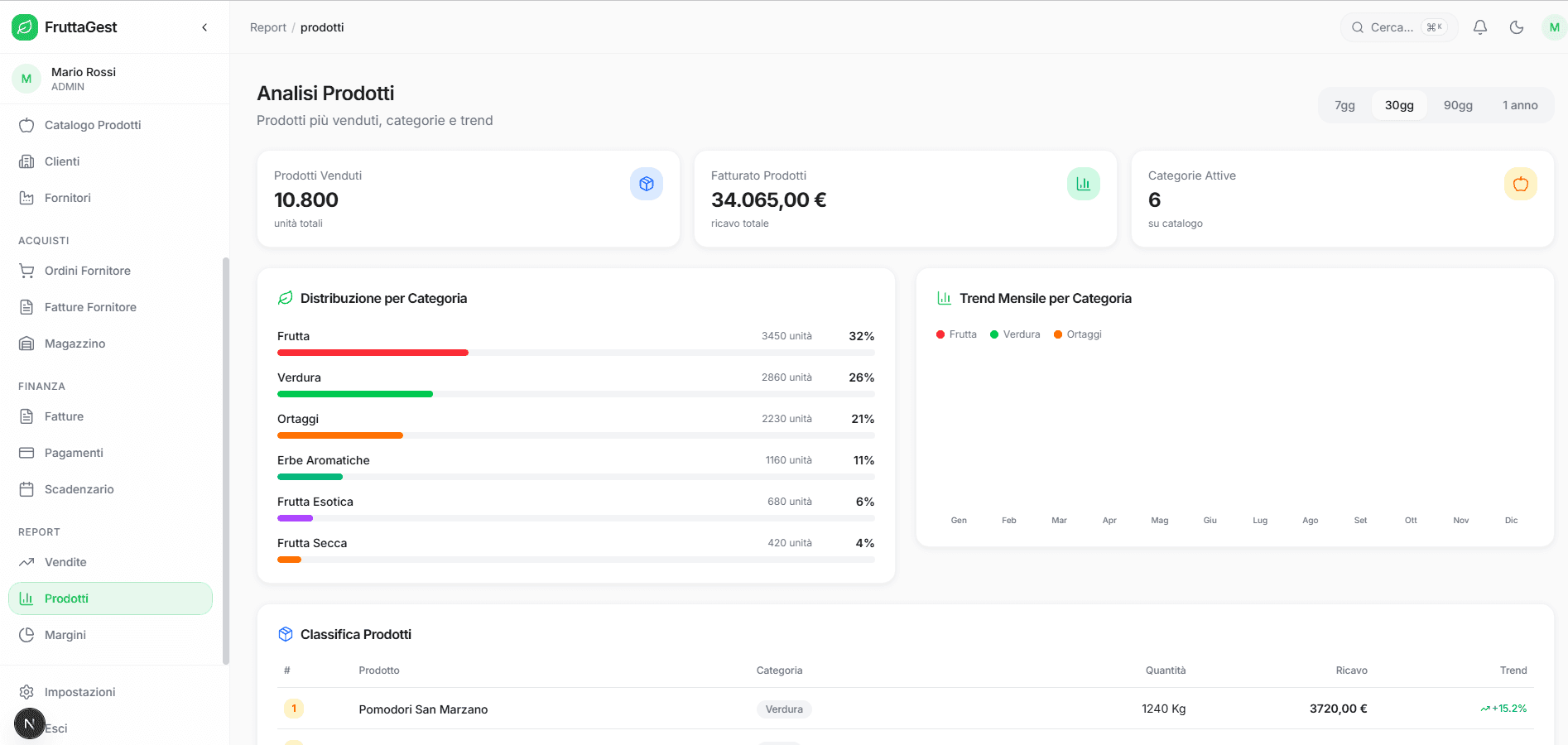
Task: Open the prodotti breadcrumb menu
Action: [322, 26]
